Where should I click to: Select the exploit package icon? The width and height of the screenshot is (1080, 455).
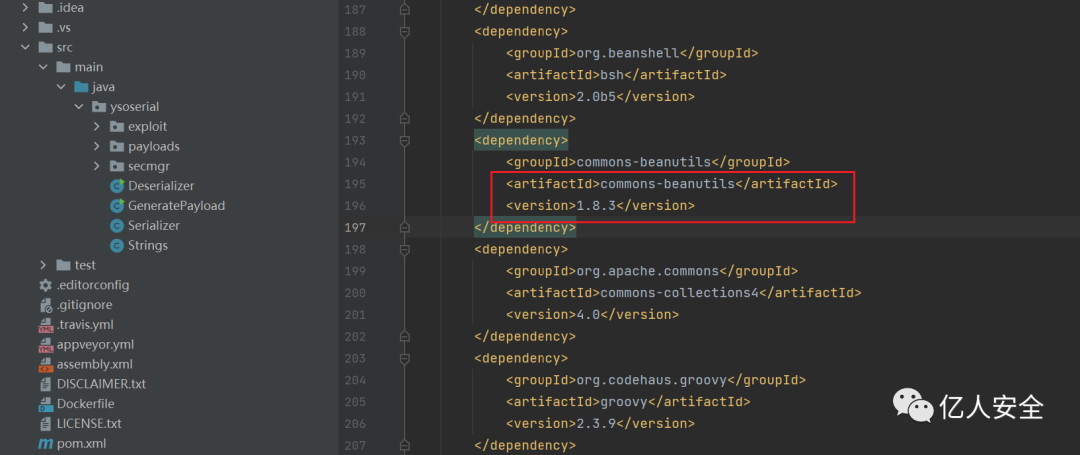pyautogui.click(x=117, y=127)
